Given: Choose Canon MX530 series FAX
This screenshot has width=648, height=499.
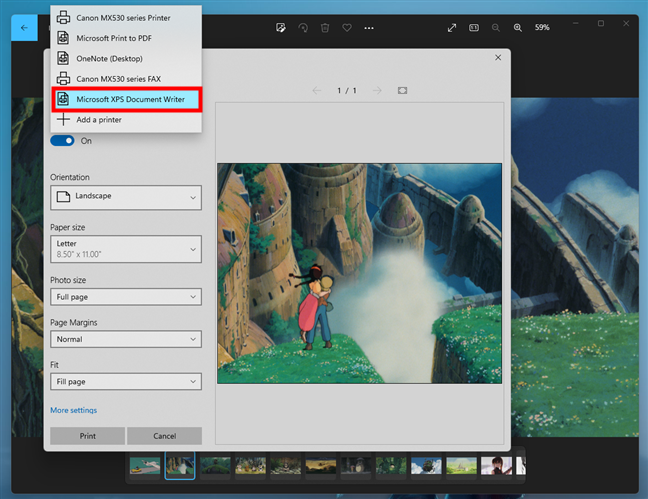Looking at the screenshot, I should coord(126,79).
